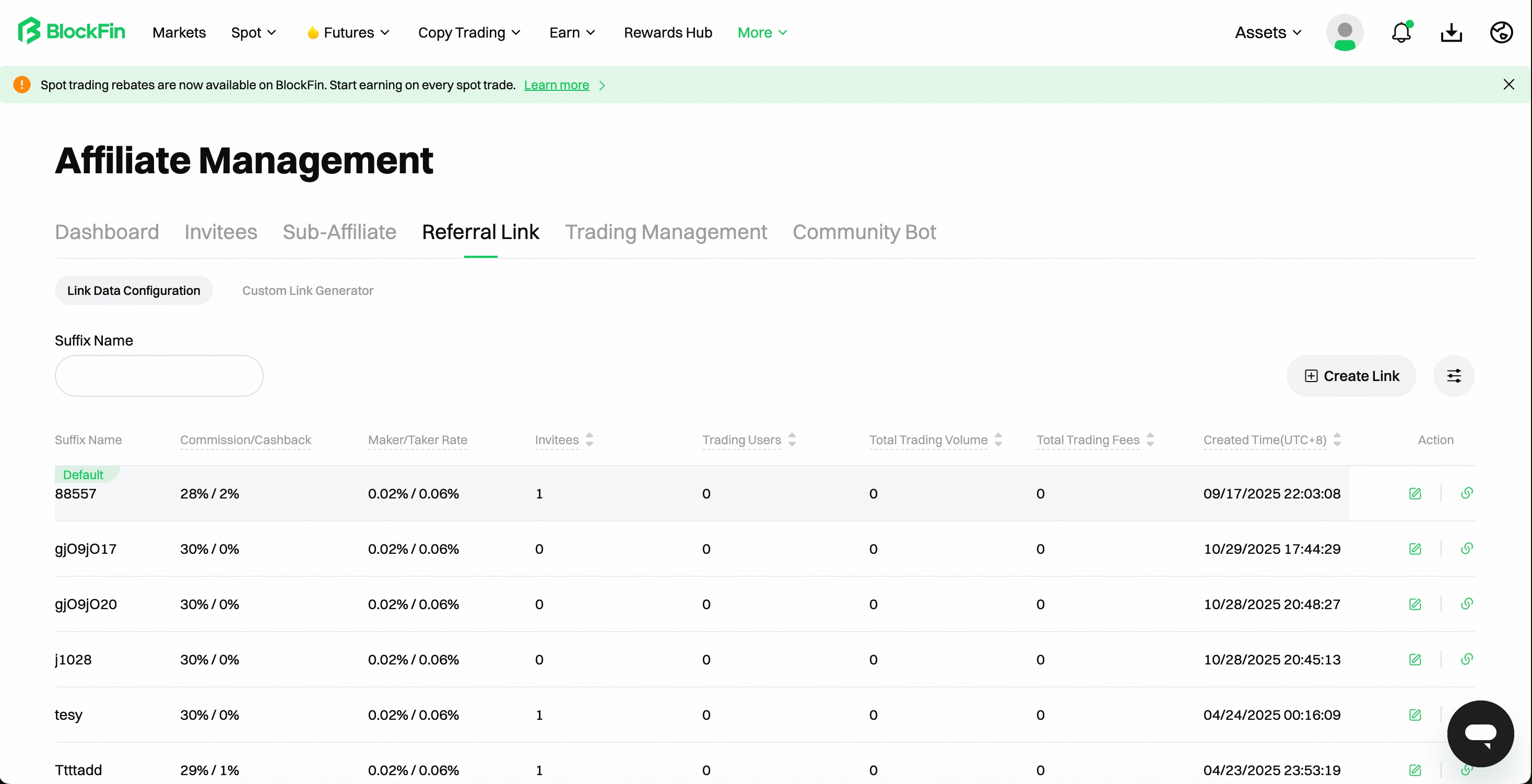The width and height of the screenshot is (1532, 784).
Task: Open the language globe icon
Action: [1501, 32]
